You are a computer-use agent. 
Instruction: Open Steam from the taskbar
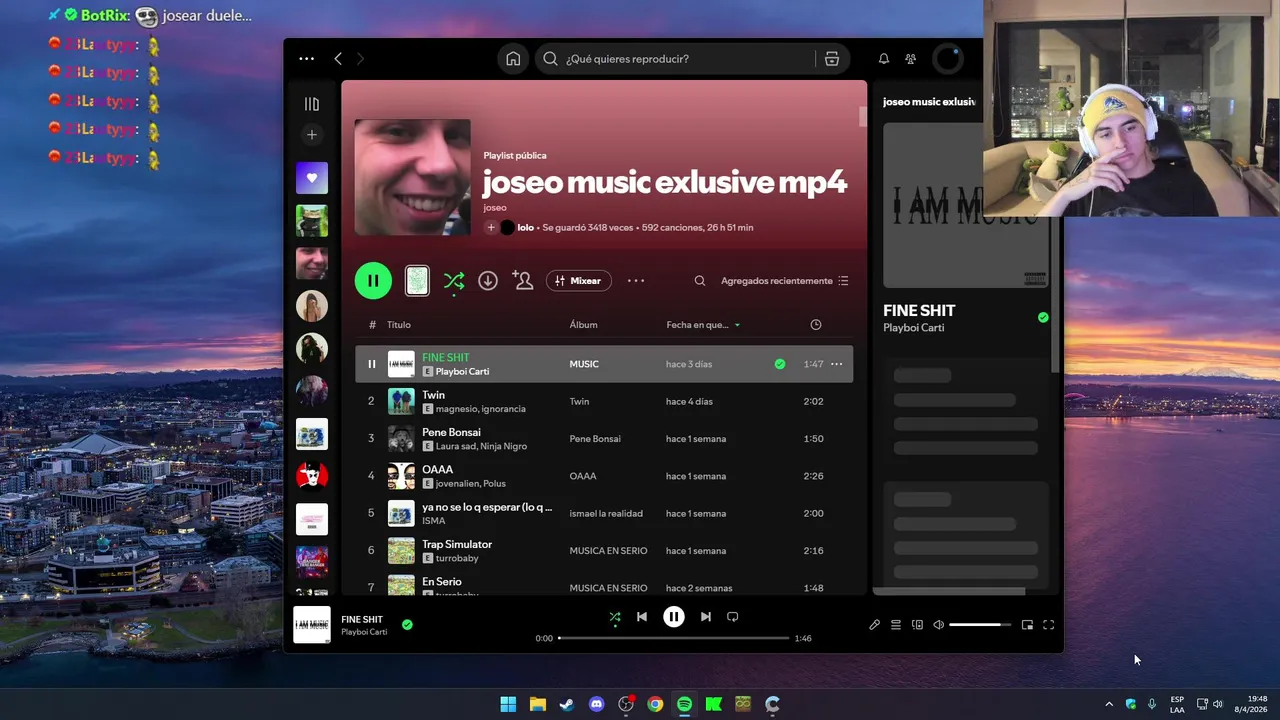coord(567,704)
